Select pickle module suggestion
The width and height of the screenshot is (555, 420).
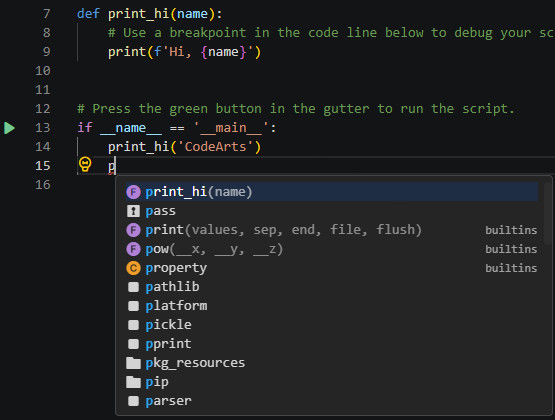point(332,325)
